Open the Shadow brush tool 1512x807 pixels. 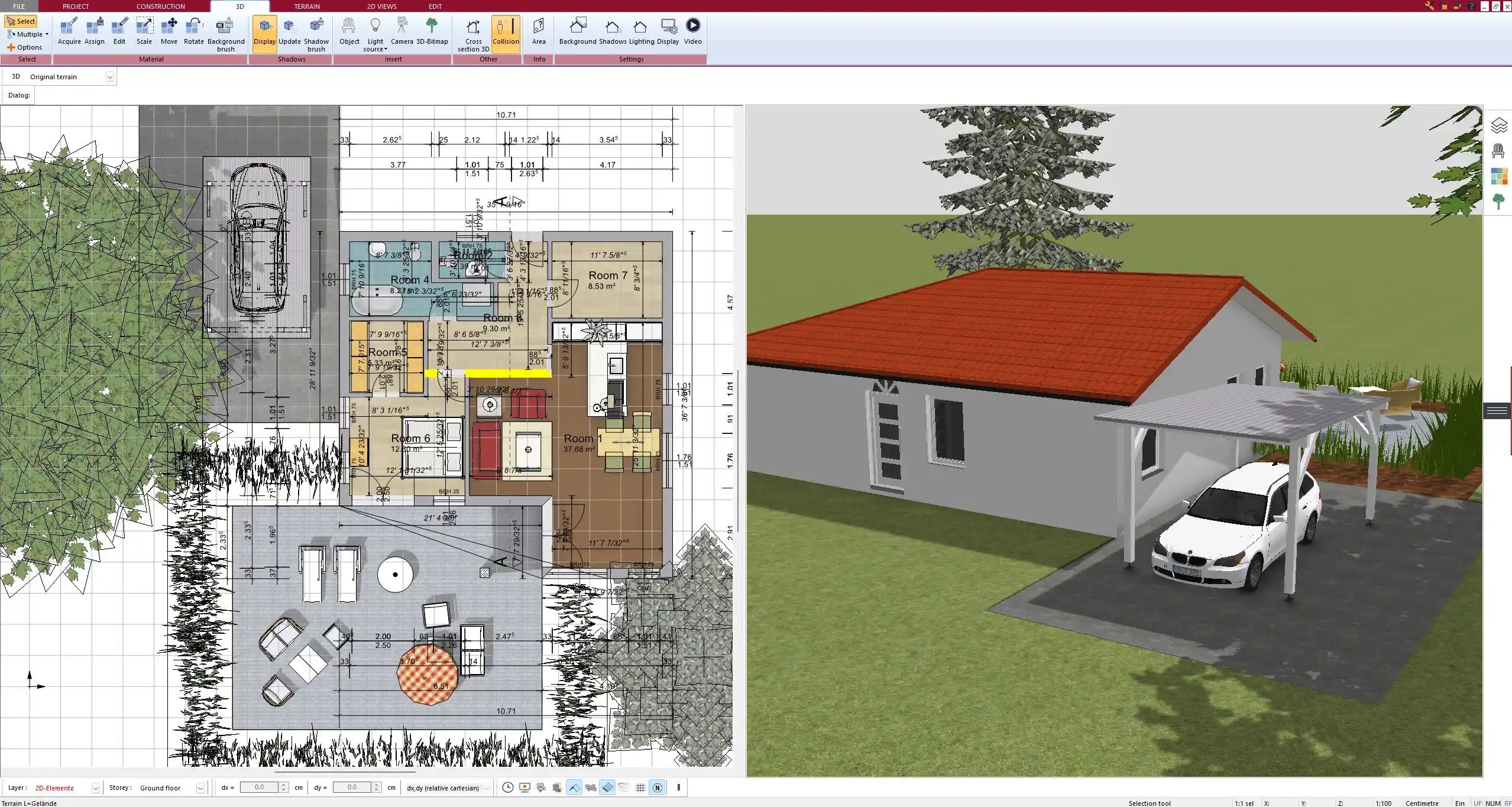[316, 33]
